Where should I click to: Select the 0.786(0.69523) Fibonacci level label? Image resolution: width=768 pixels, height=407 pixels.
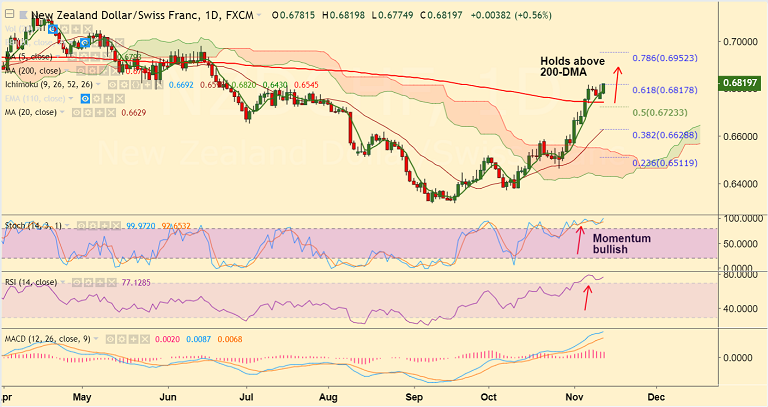click(665, 58)
